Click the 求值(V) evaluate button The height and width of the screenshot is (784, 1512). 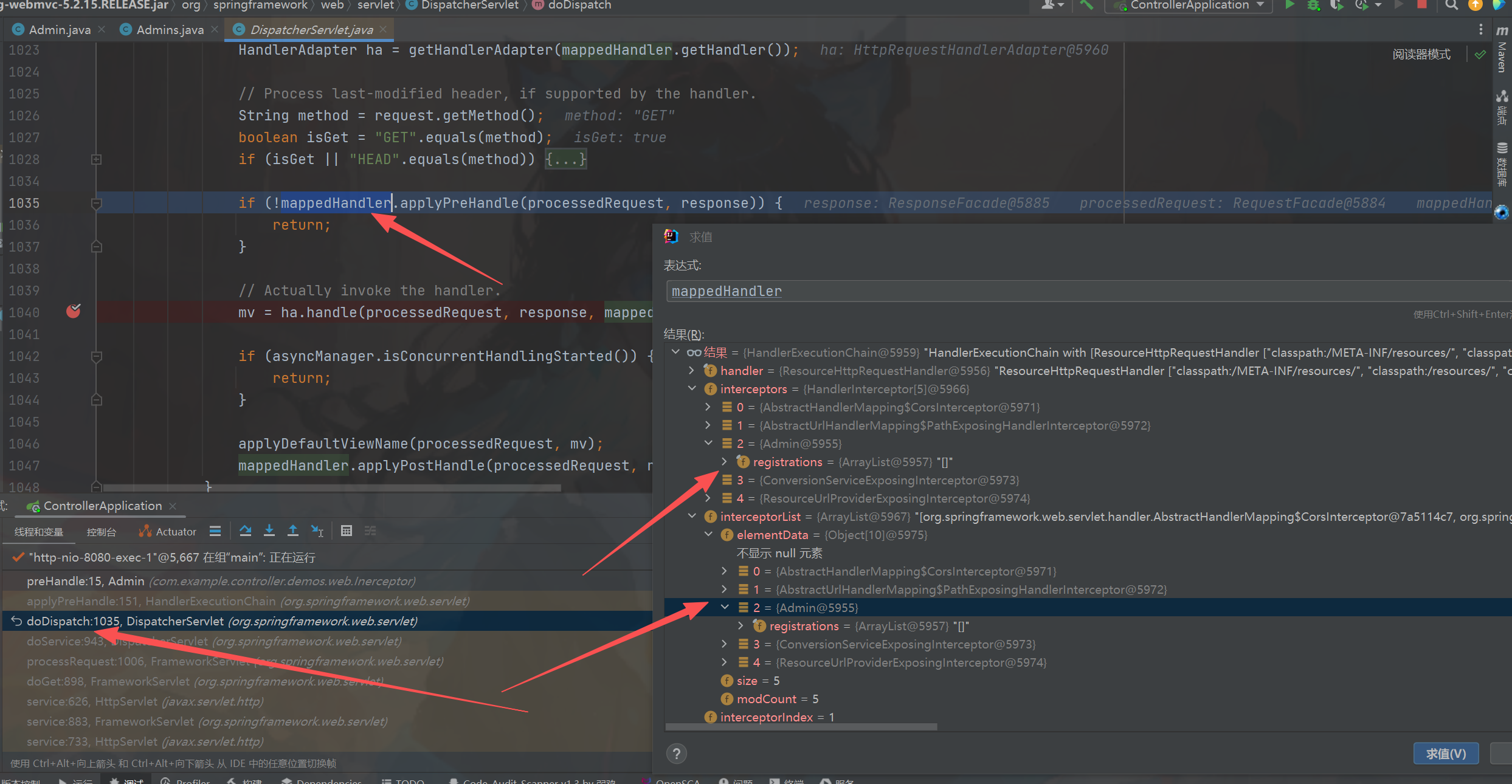click(x=1445, y=754)
